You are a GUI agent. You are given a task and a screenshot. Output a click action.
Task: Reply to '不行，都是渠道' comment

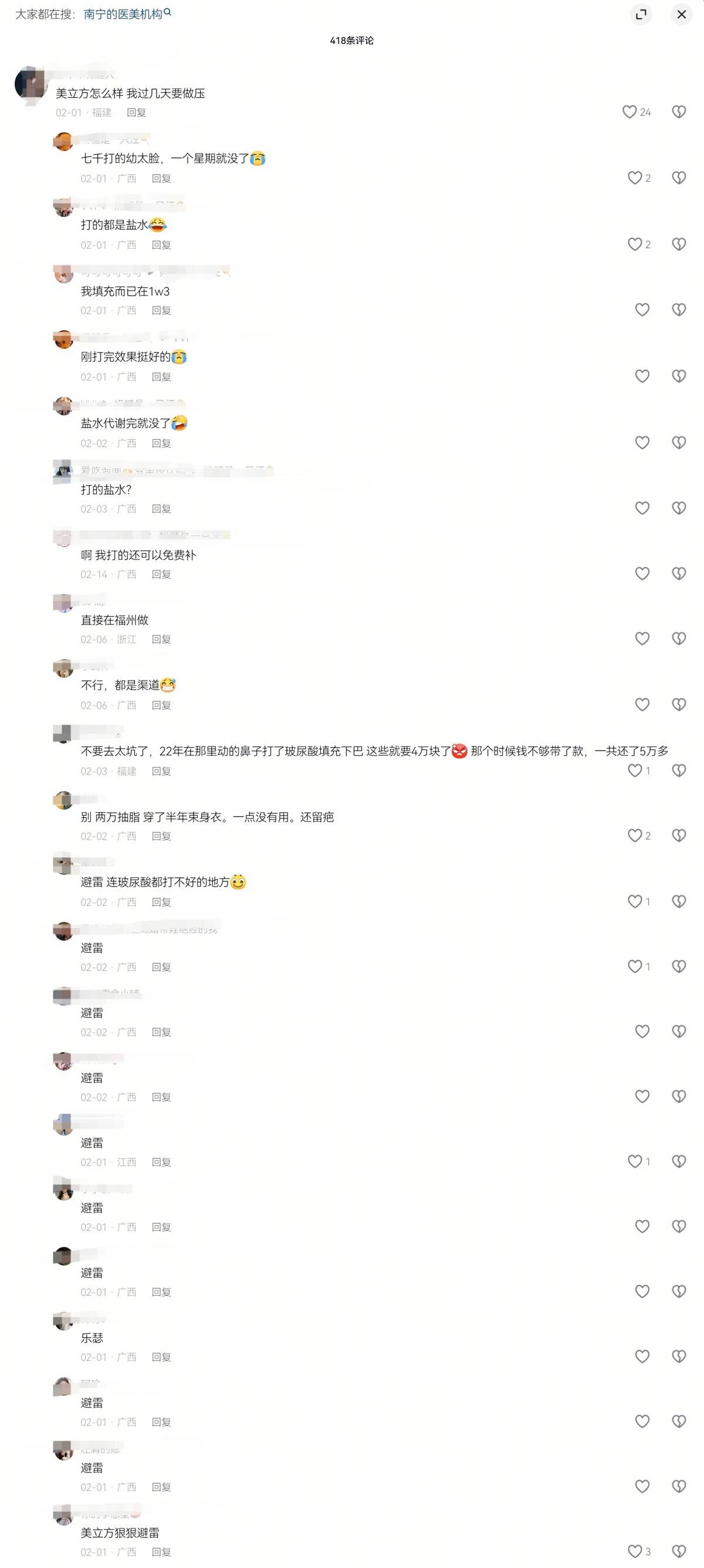point(161,705)
